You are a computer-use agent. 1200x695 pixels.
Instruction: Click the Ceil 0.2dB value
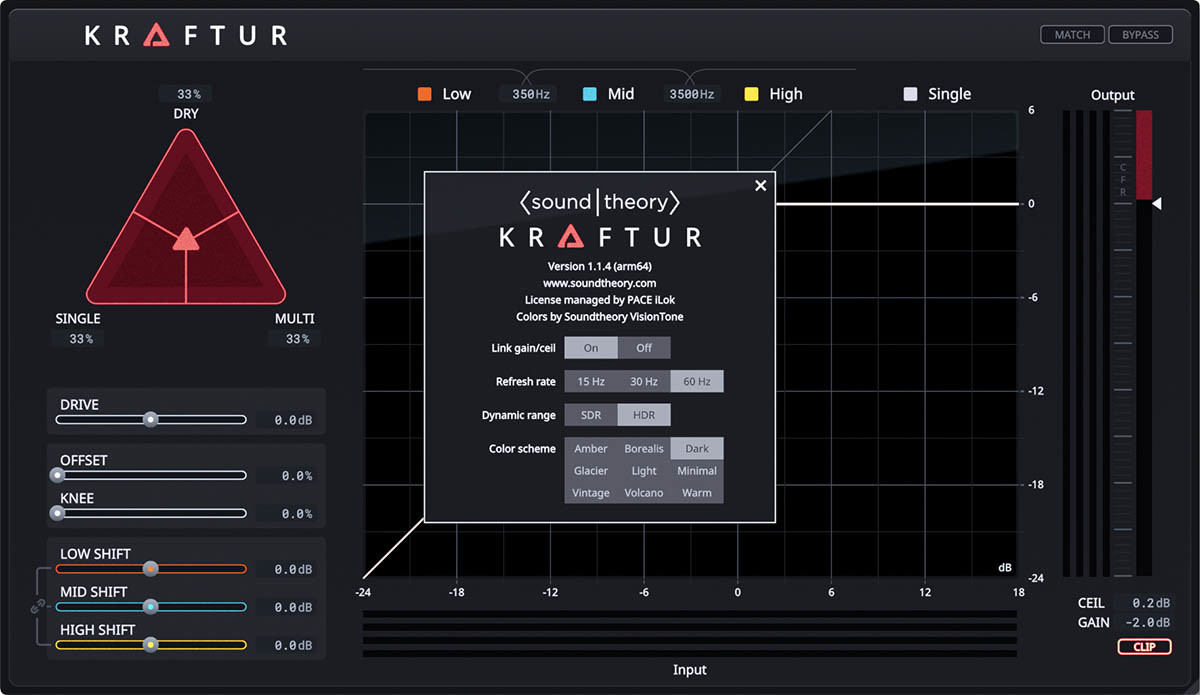[x=1144, y=603]
